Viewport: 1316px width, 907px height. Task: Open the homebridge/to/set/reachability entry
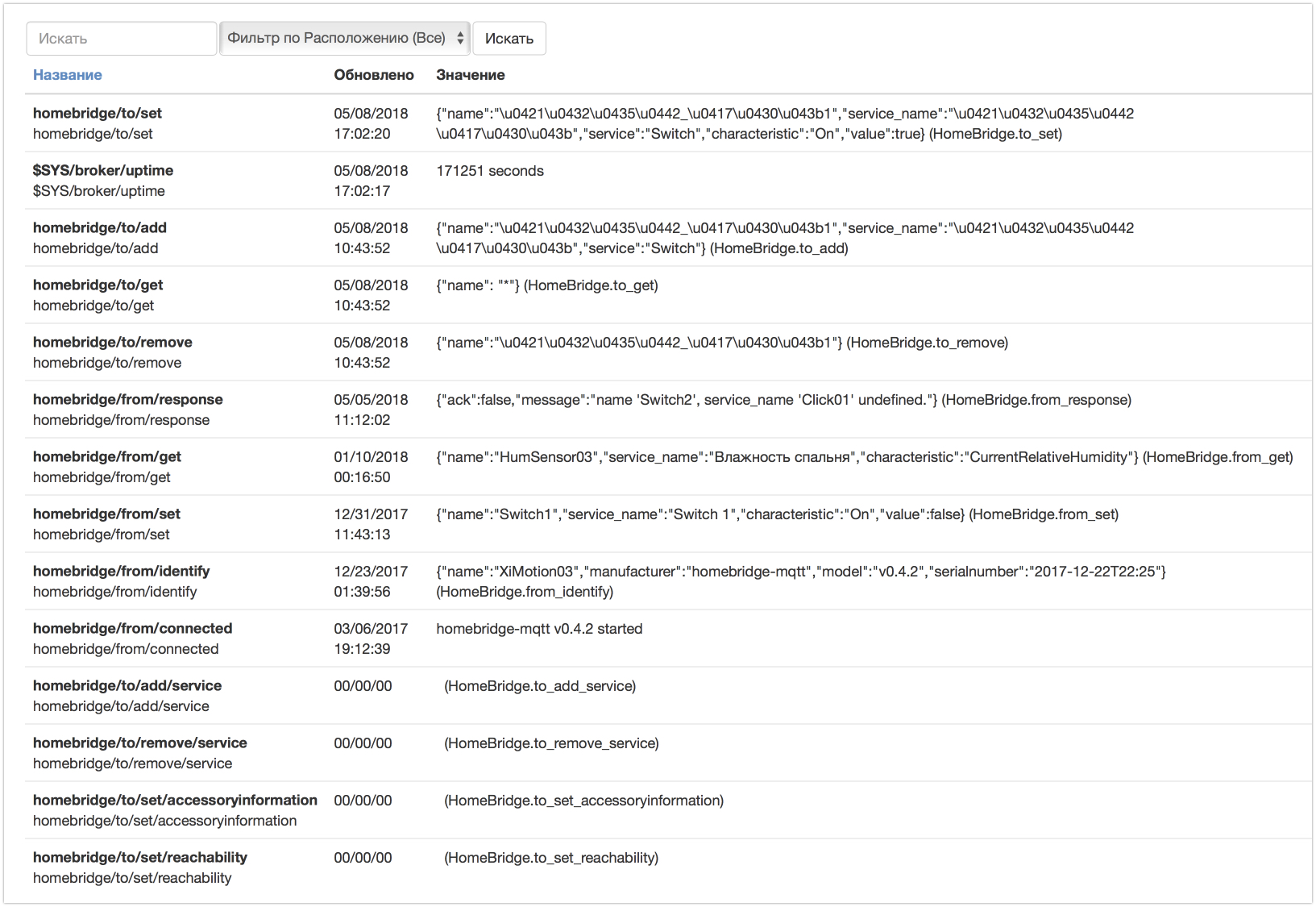139,857
